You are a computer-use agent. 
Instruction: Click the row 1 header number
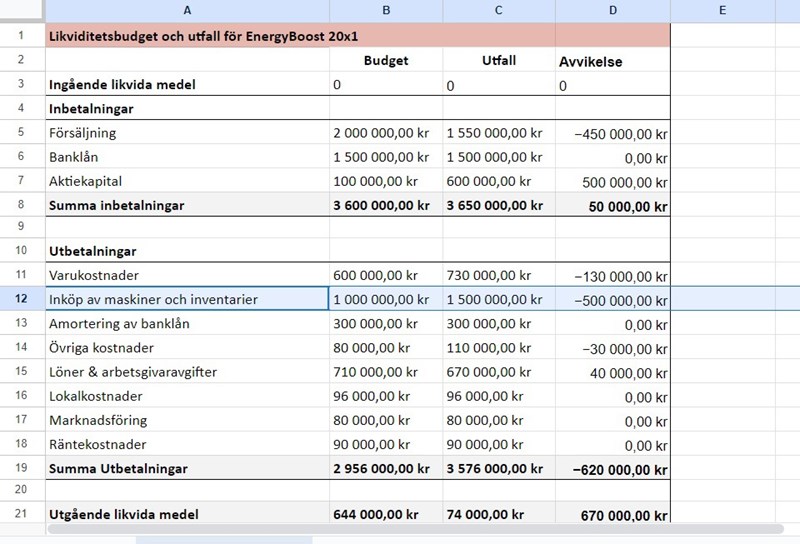tap(21, 36)
